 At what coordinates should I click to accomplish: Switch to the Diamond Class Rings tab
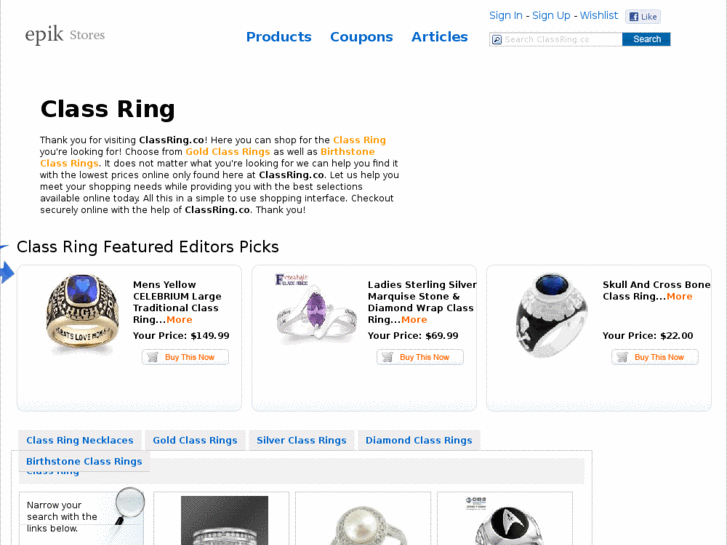point(418,441)
